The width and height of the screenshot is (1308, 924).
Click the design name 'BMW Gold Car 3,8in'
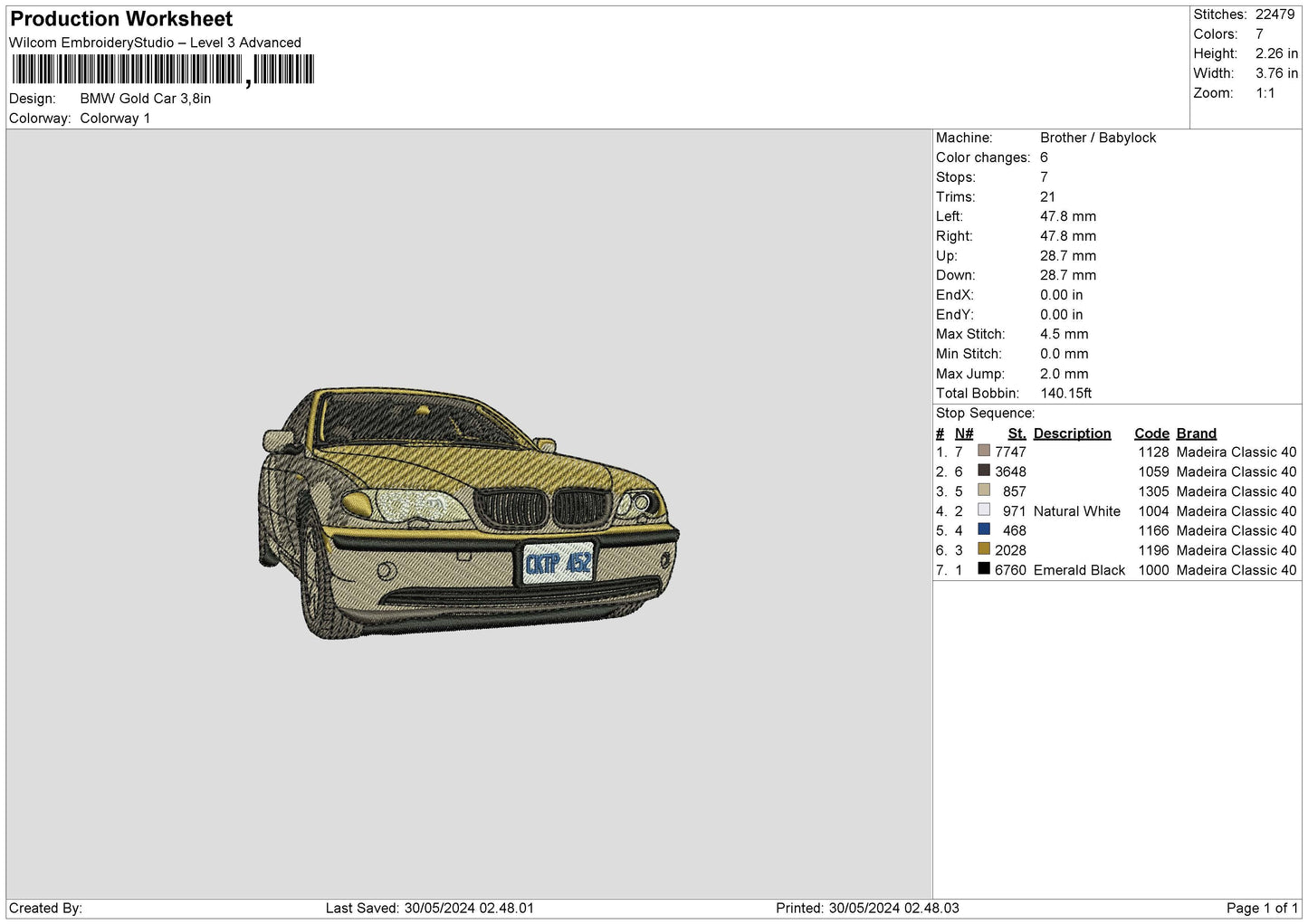point(146,99)
